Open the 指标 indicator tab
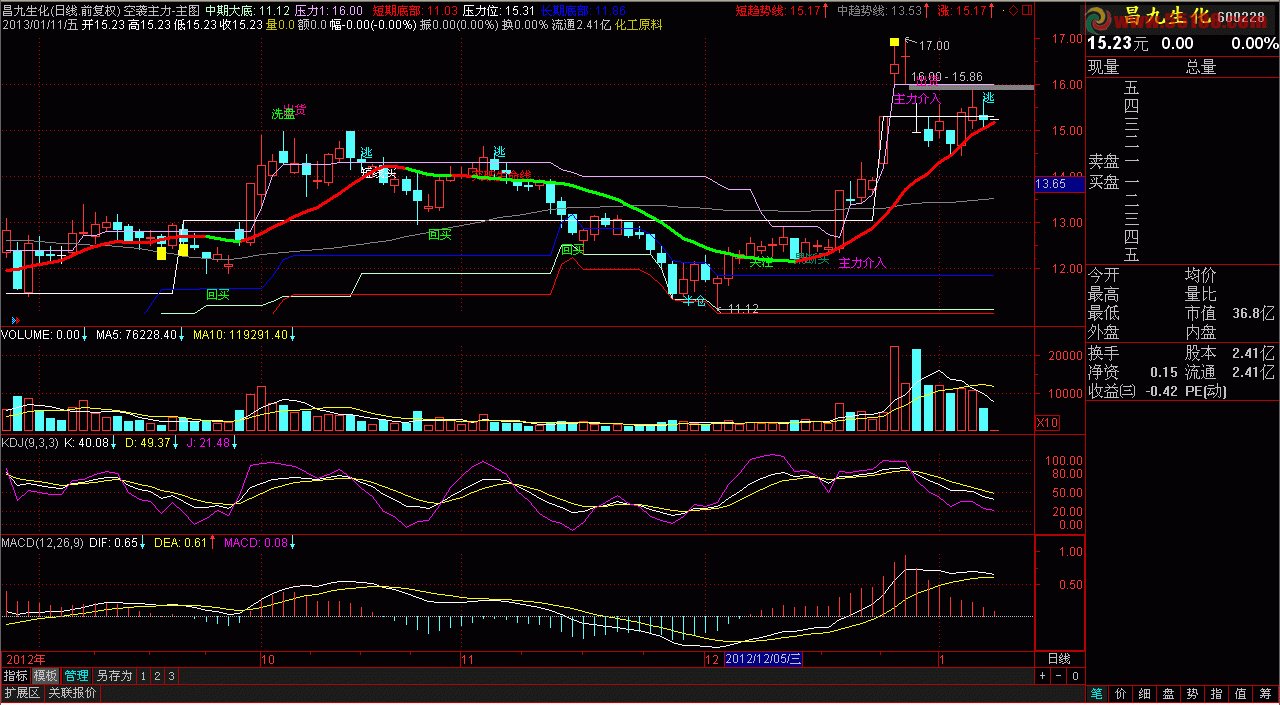The height and width of the screenshot is (705, 1280). 15,676
